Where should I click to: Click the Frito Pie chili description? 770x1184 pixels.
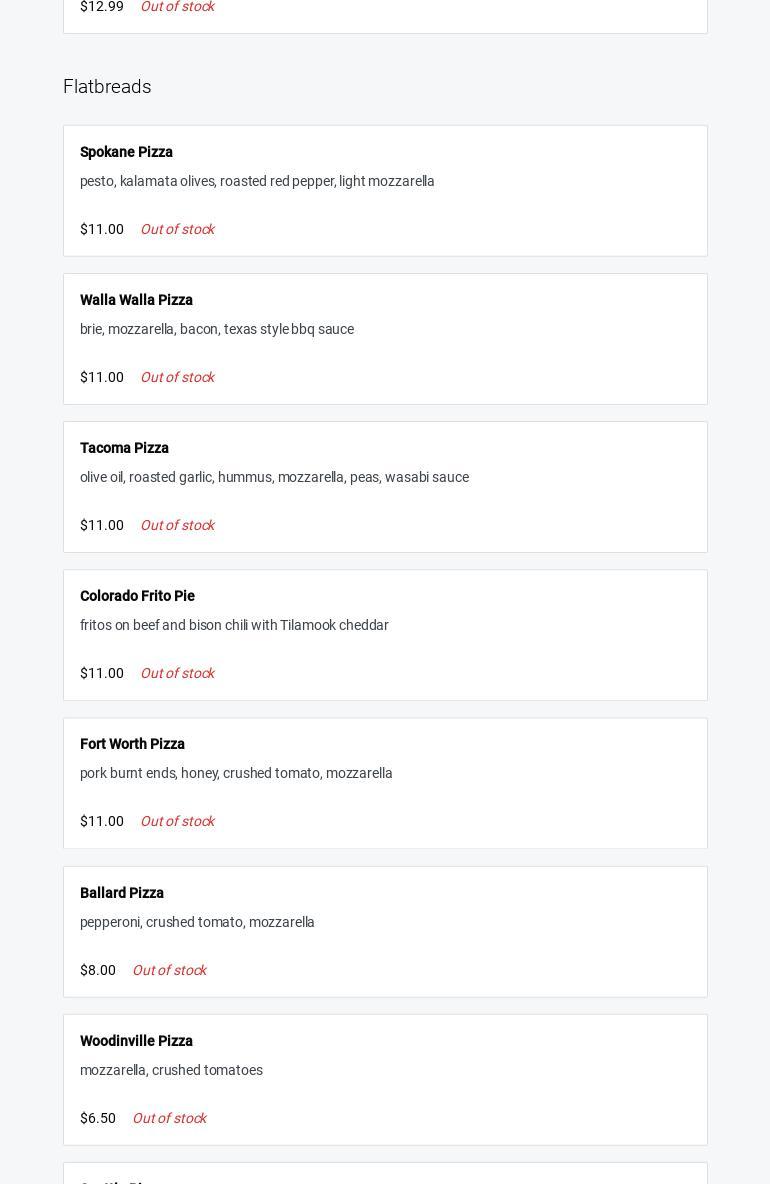pyautogui.click(x=234, y=625)
